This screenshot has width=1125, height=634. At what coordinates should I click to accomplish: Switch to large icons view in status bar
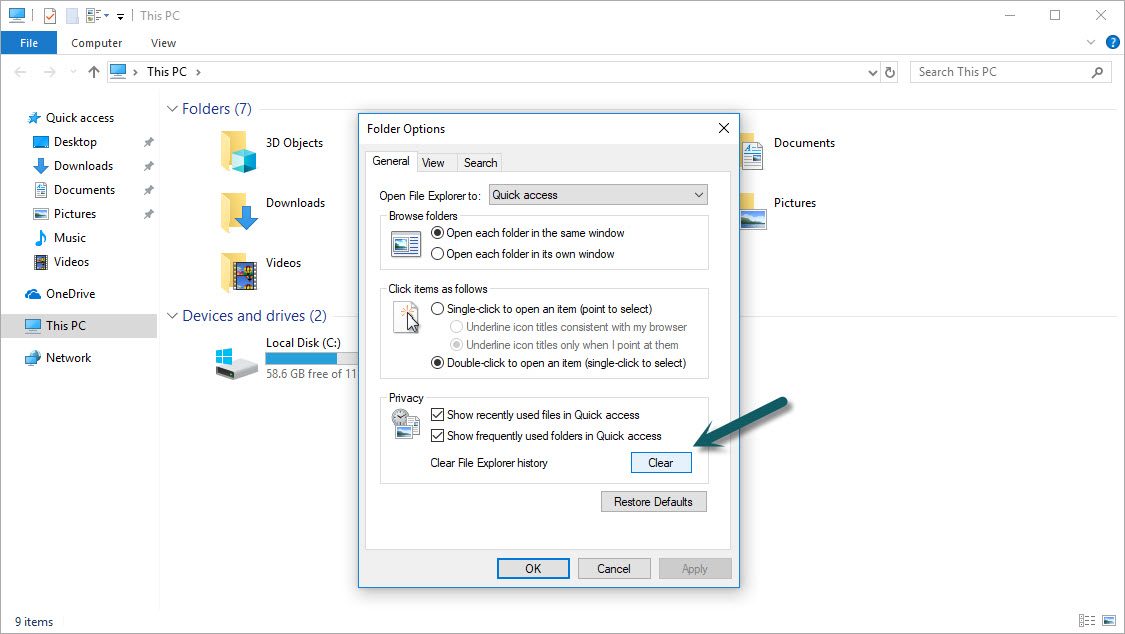point(1109,620)
